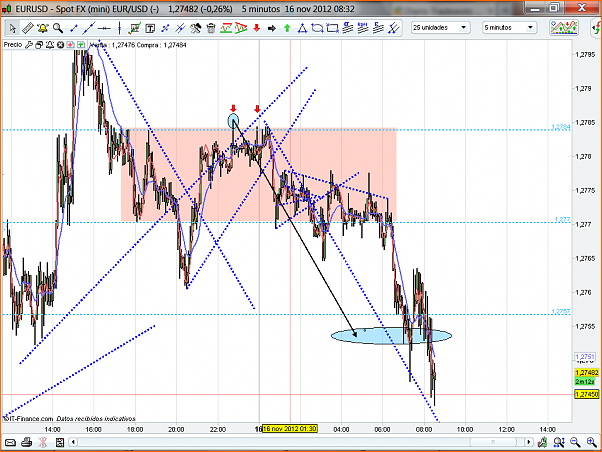
Task: Click the '16 nov 2012 01:30' date marker
Action: point(290,429)
